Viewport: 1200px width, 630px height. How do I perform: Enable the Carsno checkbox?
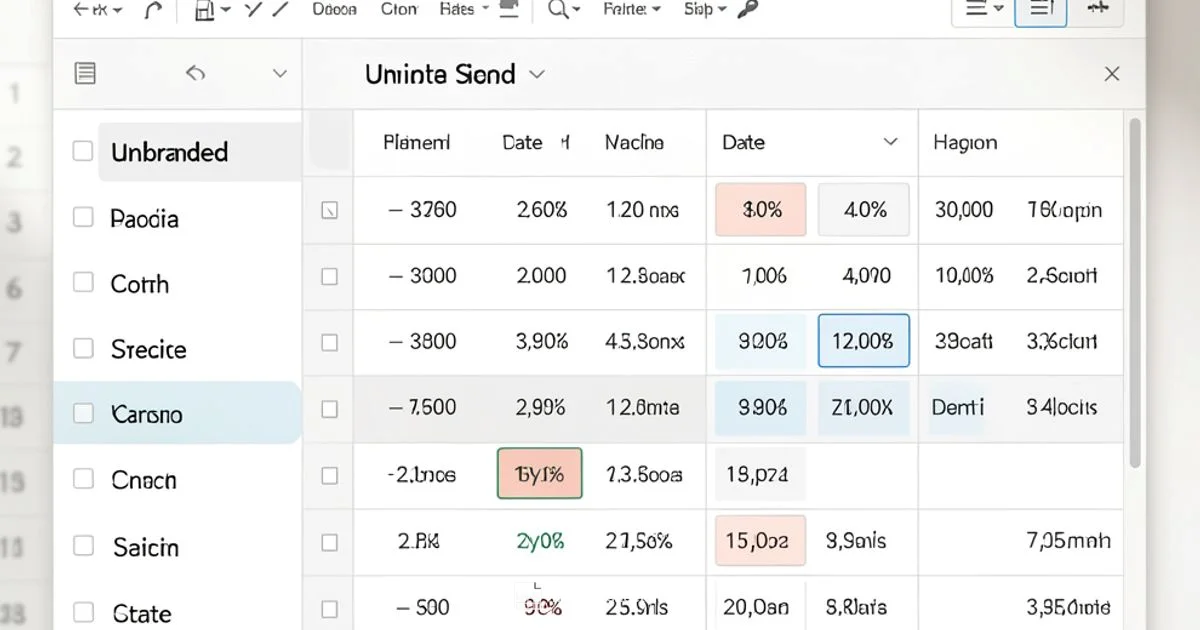[x=83, y=413]
